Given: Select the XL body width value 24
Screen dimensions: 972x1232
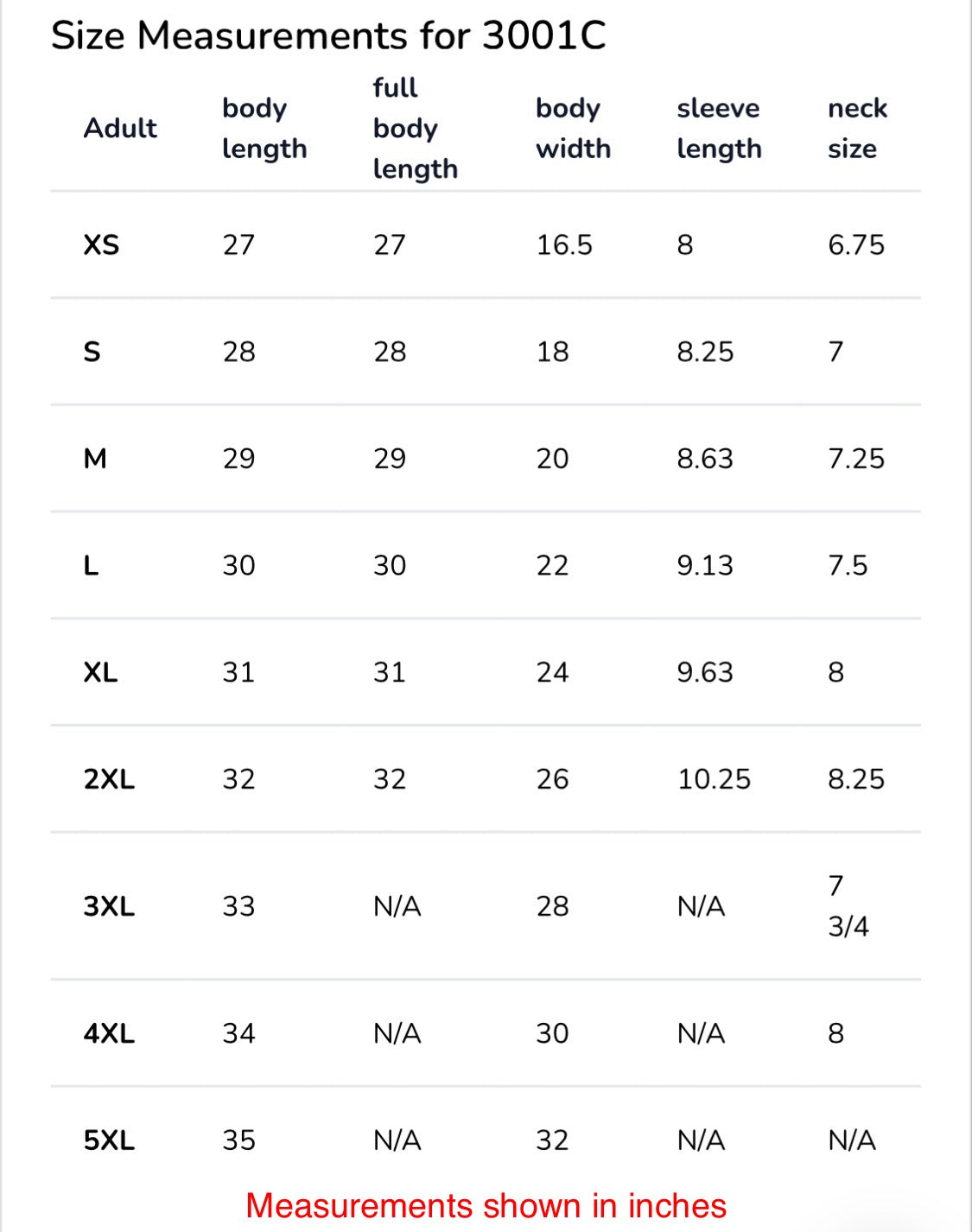Looking at the screenshot, I should [552, 672].
